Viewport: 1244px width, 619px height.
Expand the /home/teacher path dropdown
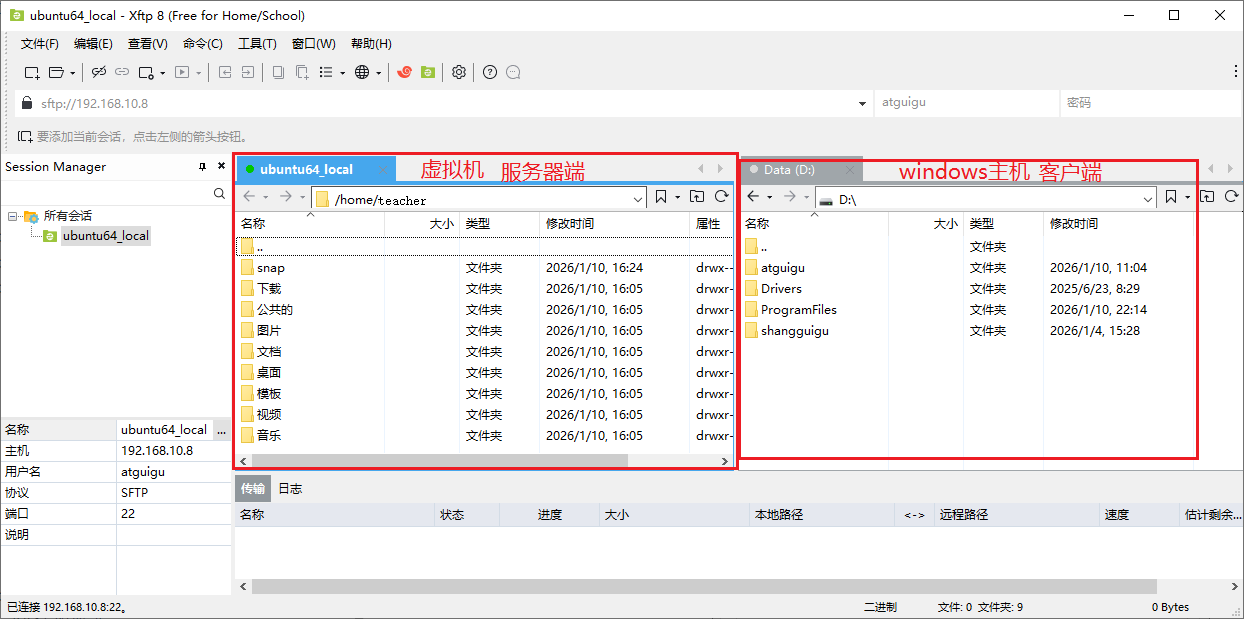639,199
